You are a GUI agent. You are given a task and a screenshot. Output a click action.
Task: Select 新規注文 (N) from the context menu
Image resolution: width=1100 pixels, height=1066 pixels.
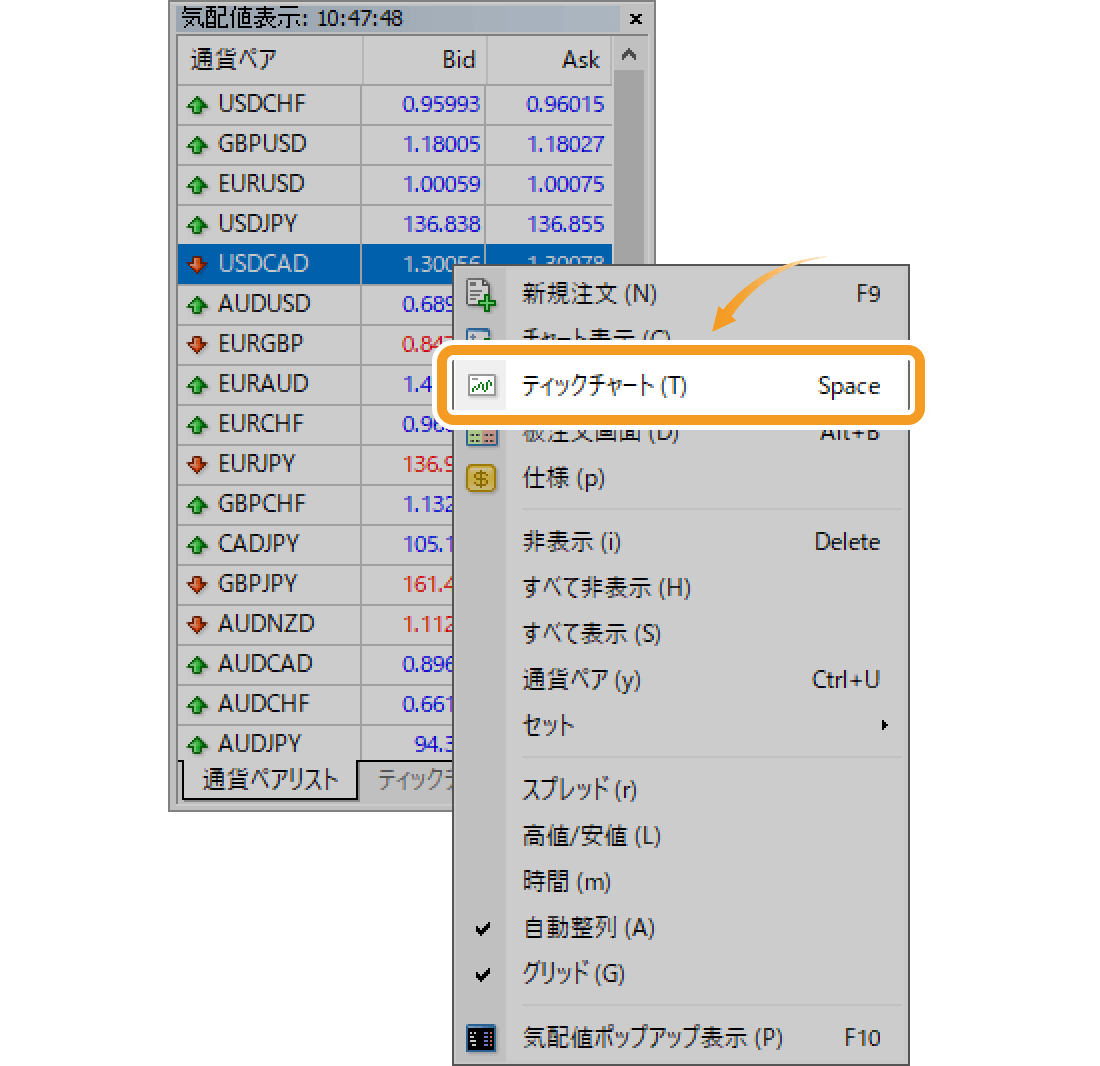680,294
